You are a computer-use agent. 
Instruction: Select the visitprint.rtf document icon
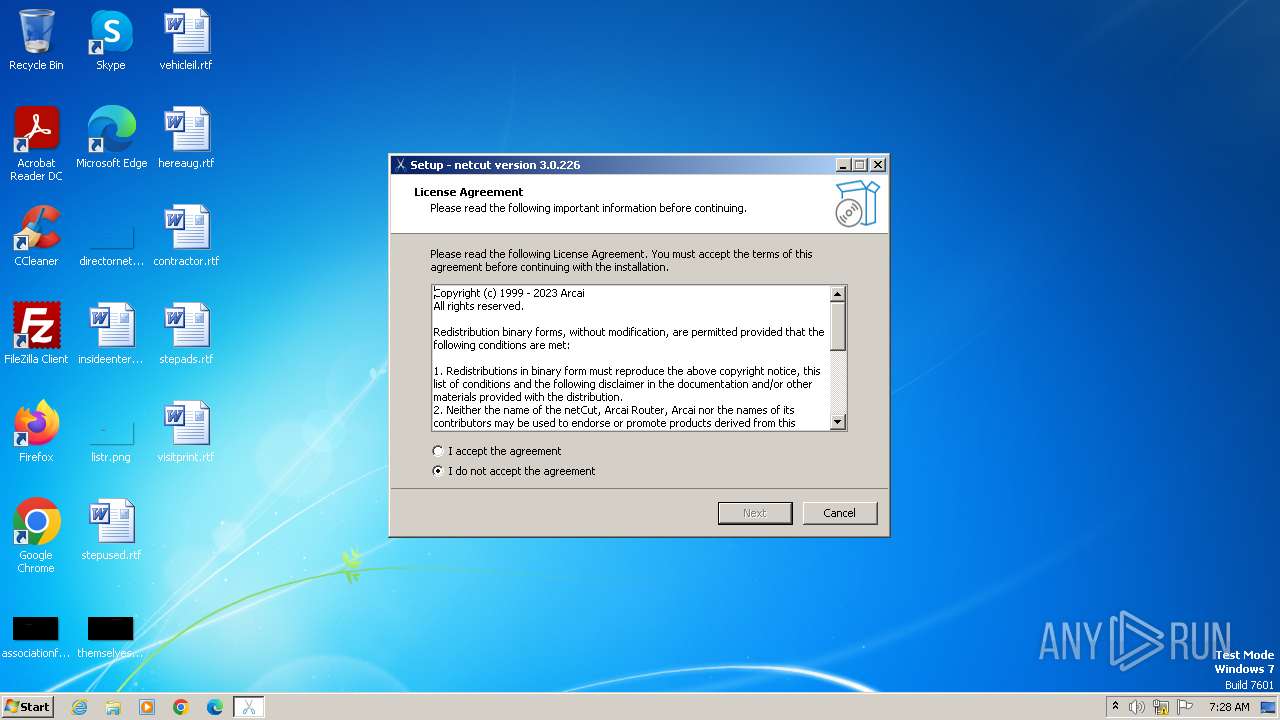coord(186,432)
